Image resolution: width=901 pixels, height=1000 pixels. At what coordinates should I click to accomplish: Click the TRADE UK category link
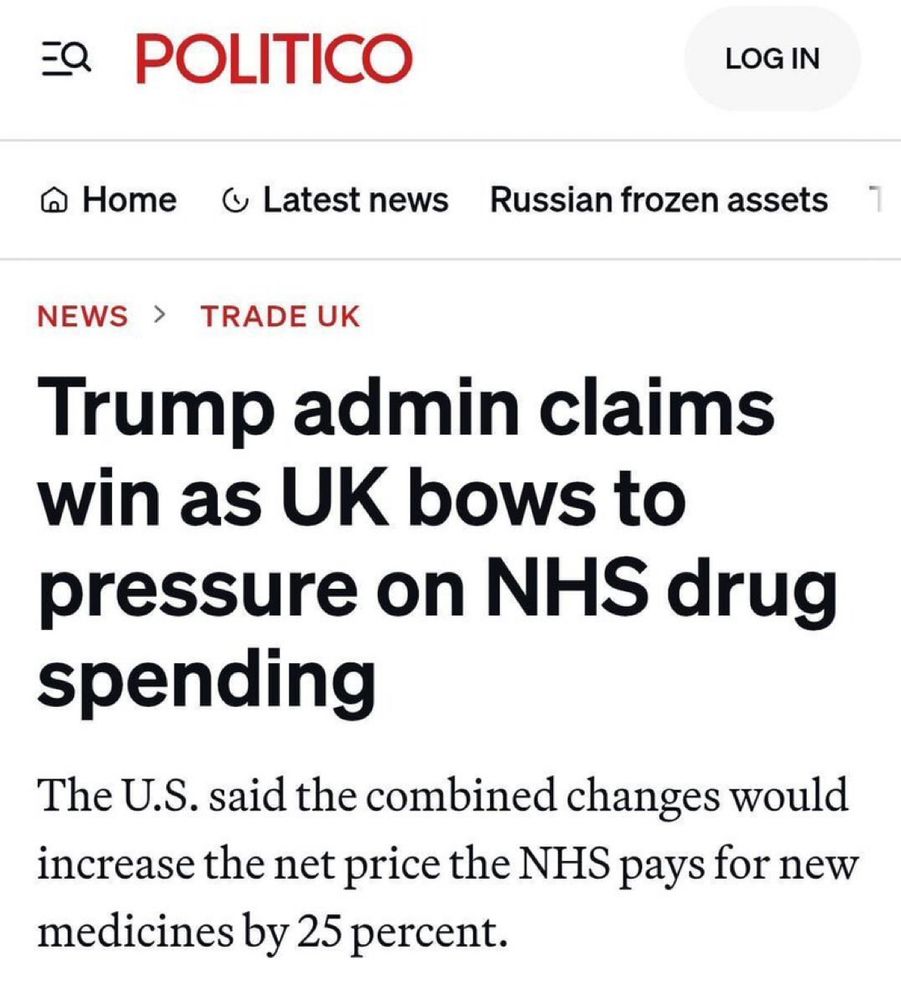pos(281,317)
